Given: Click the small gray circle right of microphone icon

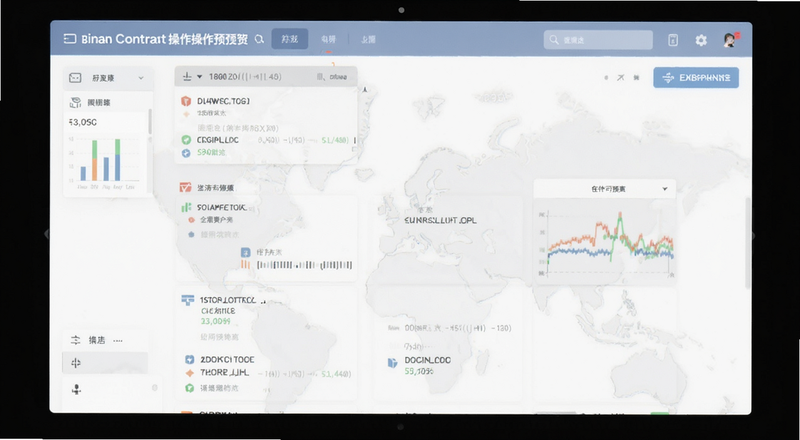Looking at the screenshot, I should coord(155,388).
